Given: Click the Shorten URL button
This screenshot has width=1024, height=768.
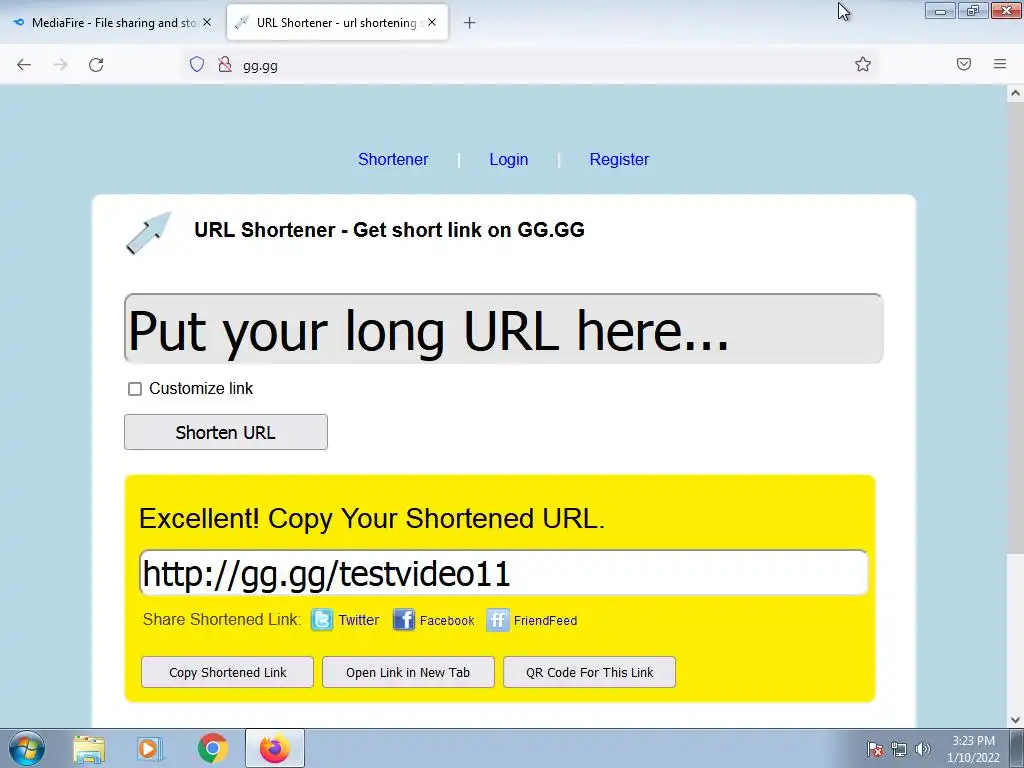Looking at the screenshot, I should coord(226,432).
